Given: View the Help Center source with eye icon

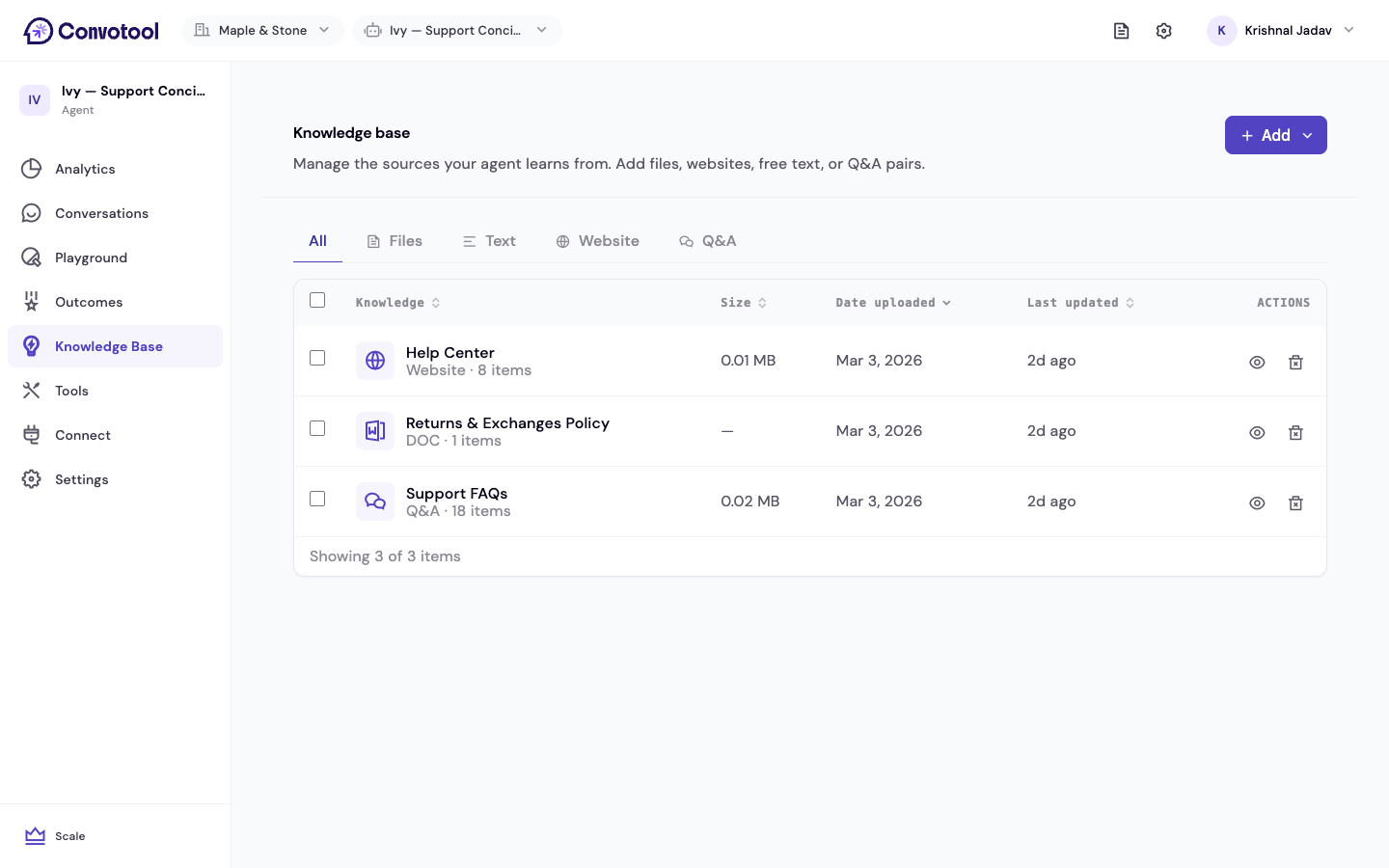Looking at the screenshot, I should pos(1257,363).
